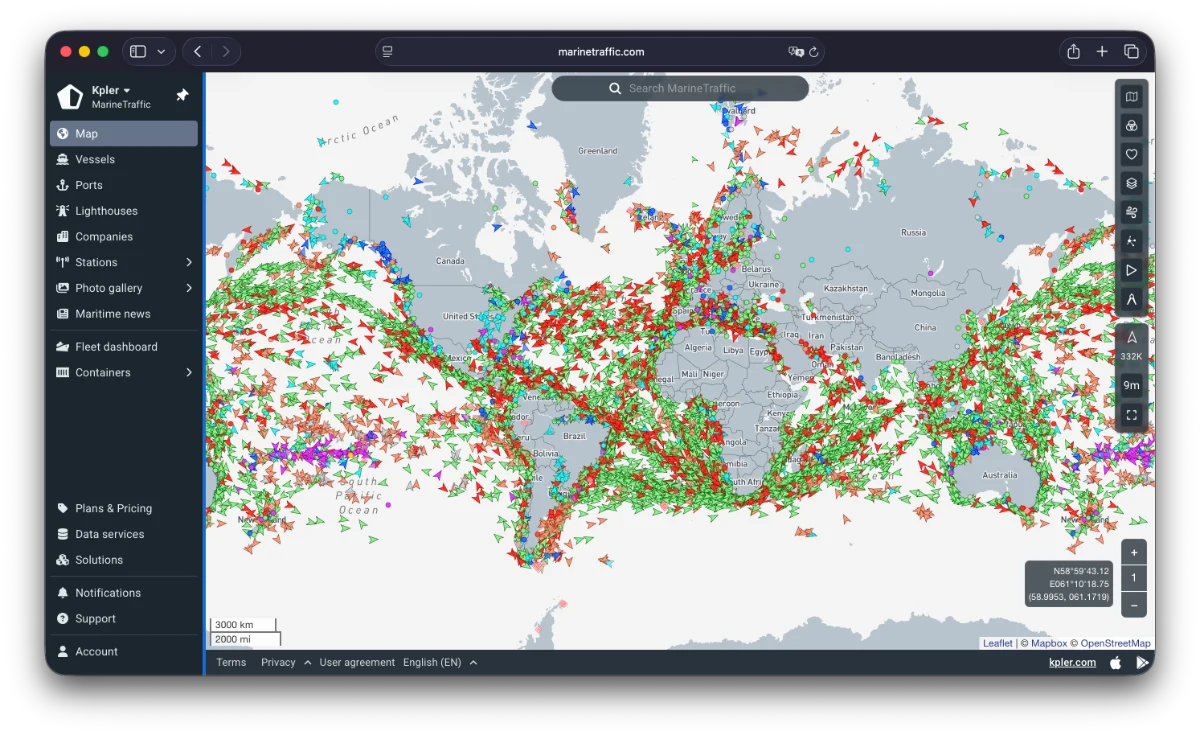Open Vessels in the sidebar

click(95, 159)
